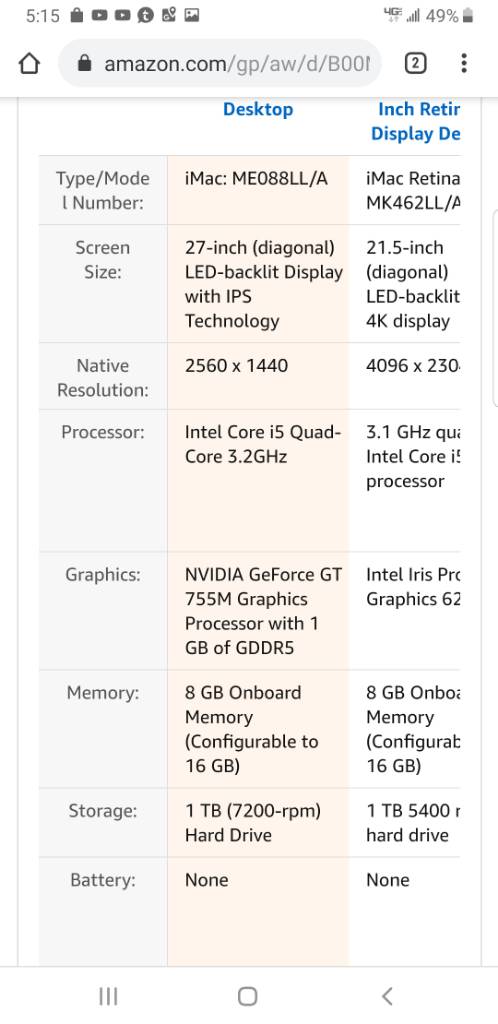Tap the Android back arrow
498x1024 pixels.
[x=387, y=996]
